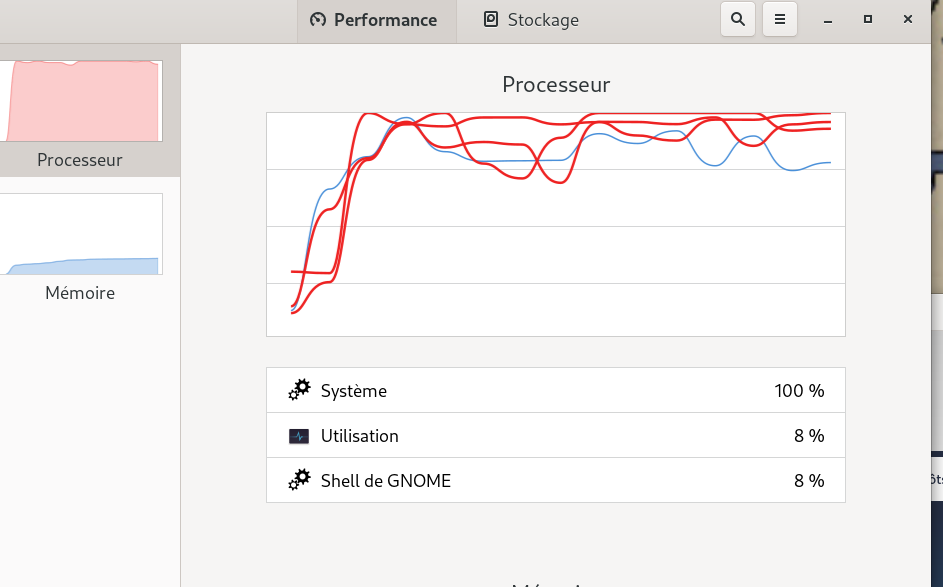943x587 pixels.
Task: Click the Processeur CPU usage chart
Action: pos(556,224)
